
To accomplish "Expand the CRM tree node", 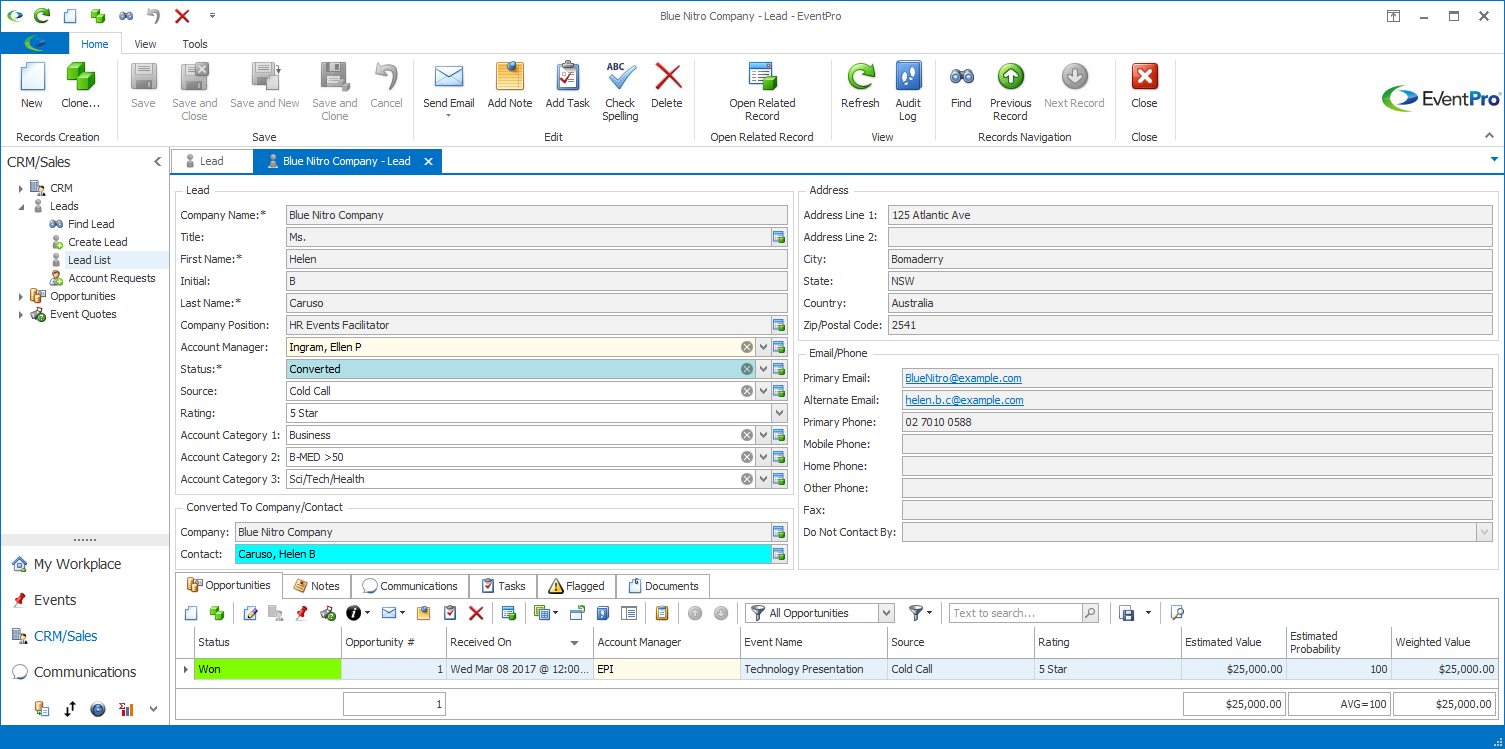I will coord(21,188).
